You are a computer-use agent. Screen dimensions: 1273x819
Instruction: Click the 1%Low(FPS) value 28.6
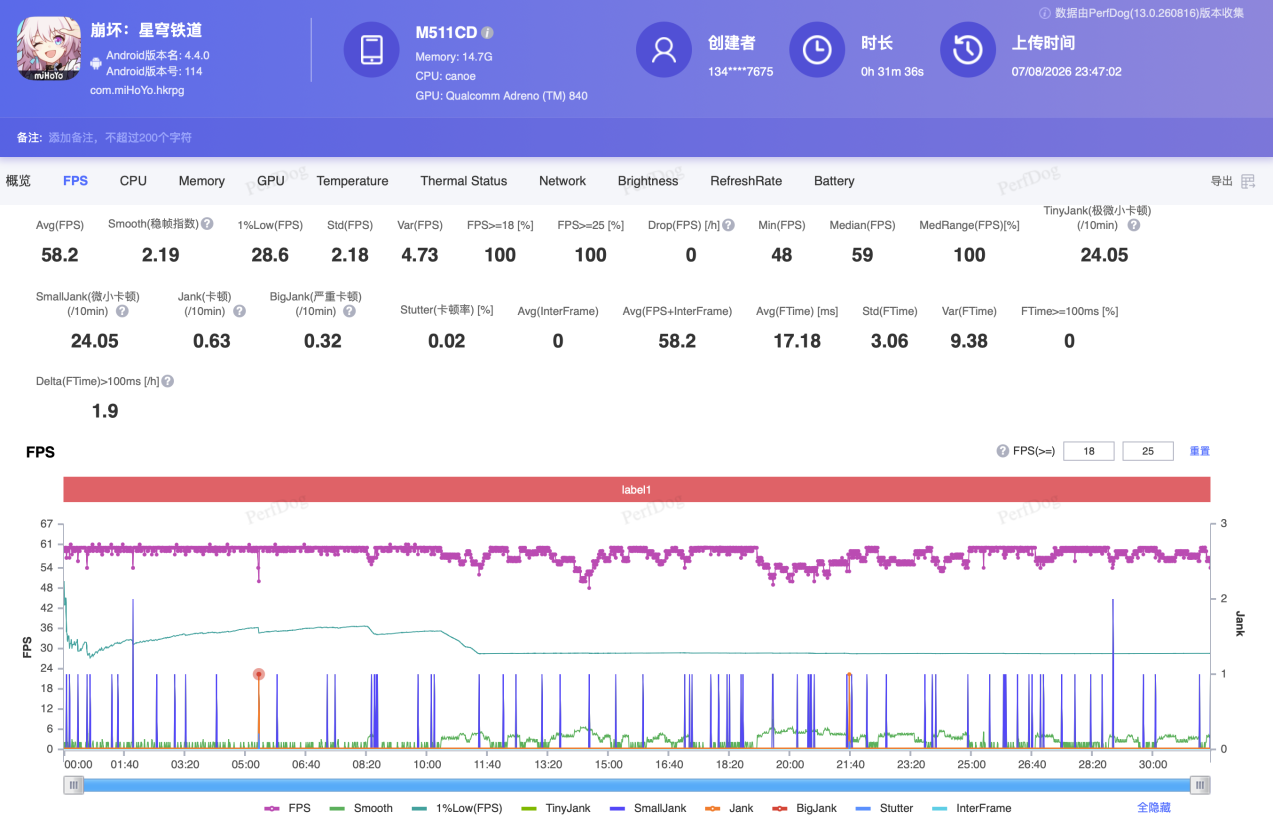[270, 255]
